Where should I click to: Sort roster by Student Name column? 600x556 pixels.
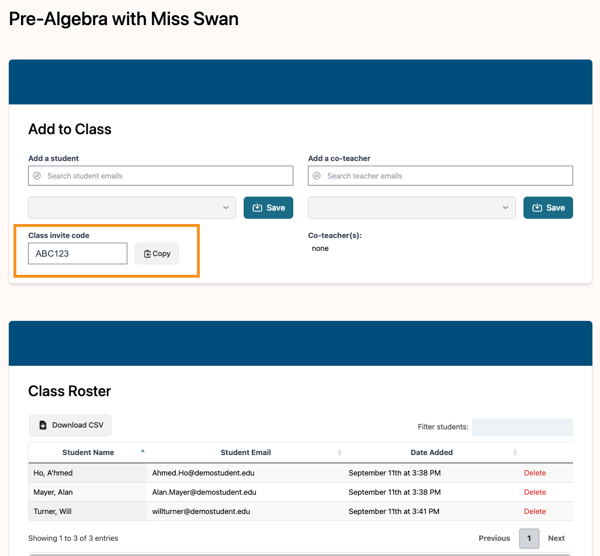(x=88, y=452)
